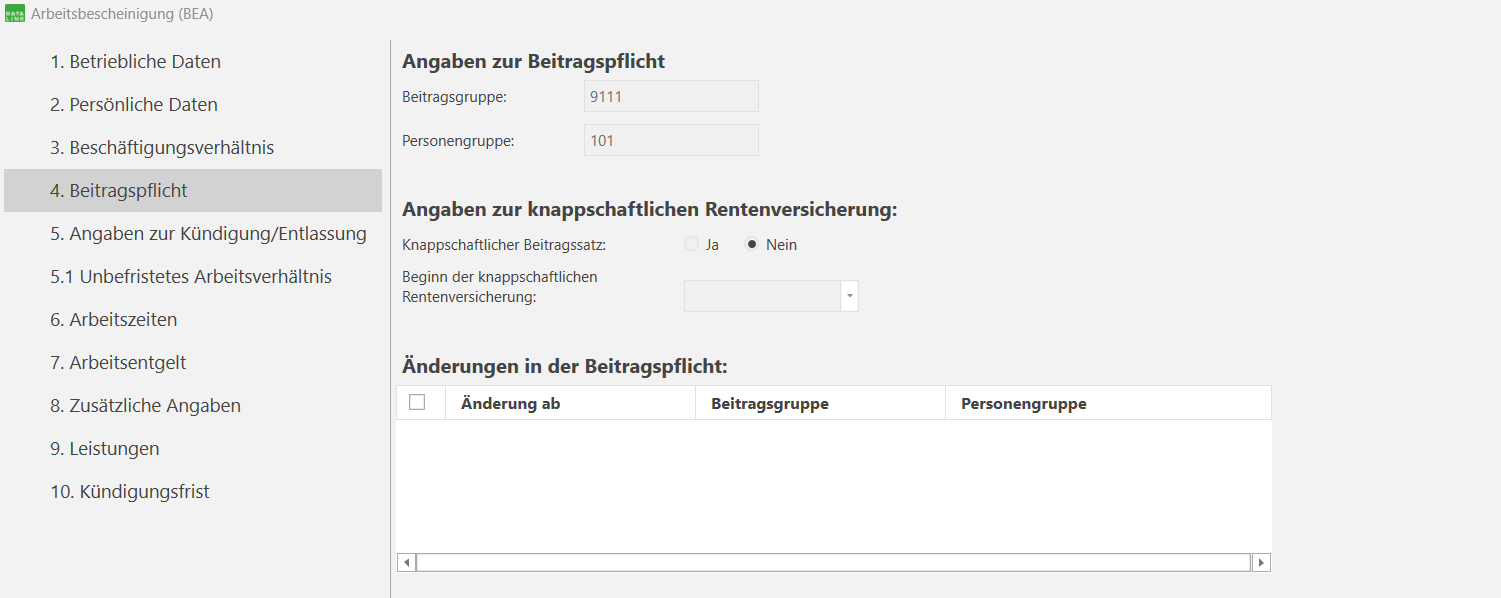Open "7. Arbeitsentgelt"
The image size is (1501, 598).
pyautogui.click(x=116, y=362)
